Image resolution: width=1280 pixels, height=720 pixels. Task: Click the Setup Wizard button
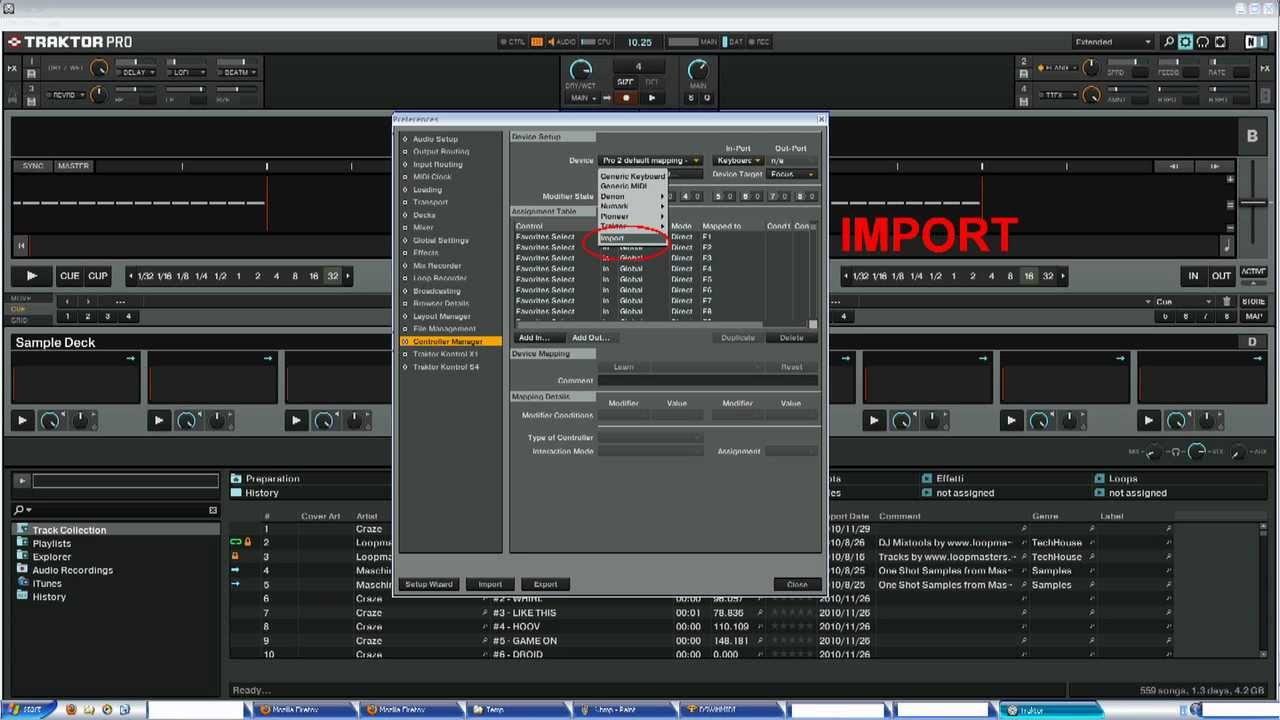click(429, 584)
